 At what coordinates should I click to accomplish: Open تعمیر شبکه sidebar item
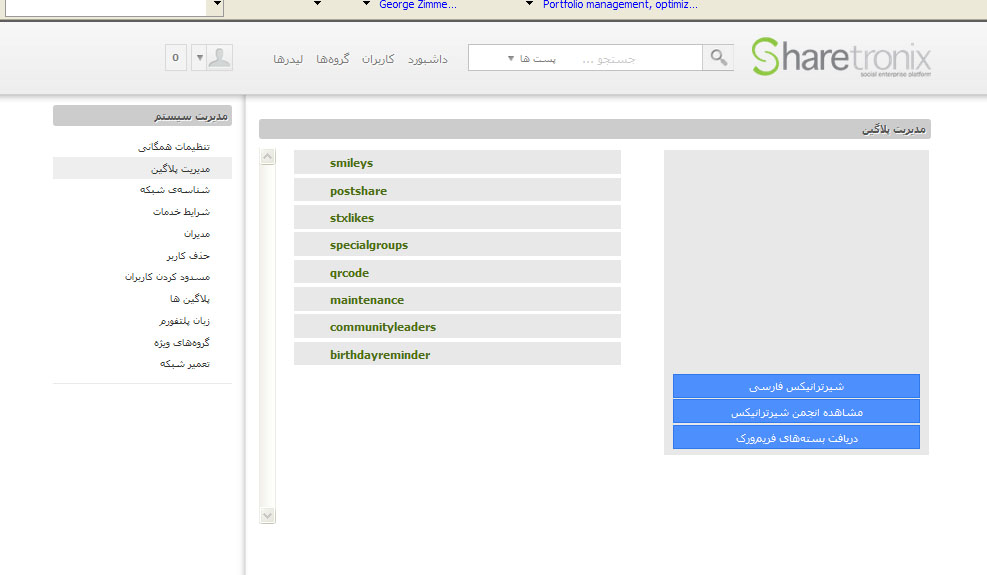coord(184,364)
